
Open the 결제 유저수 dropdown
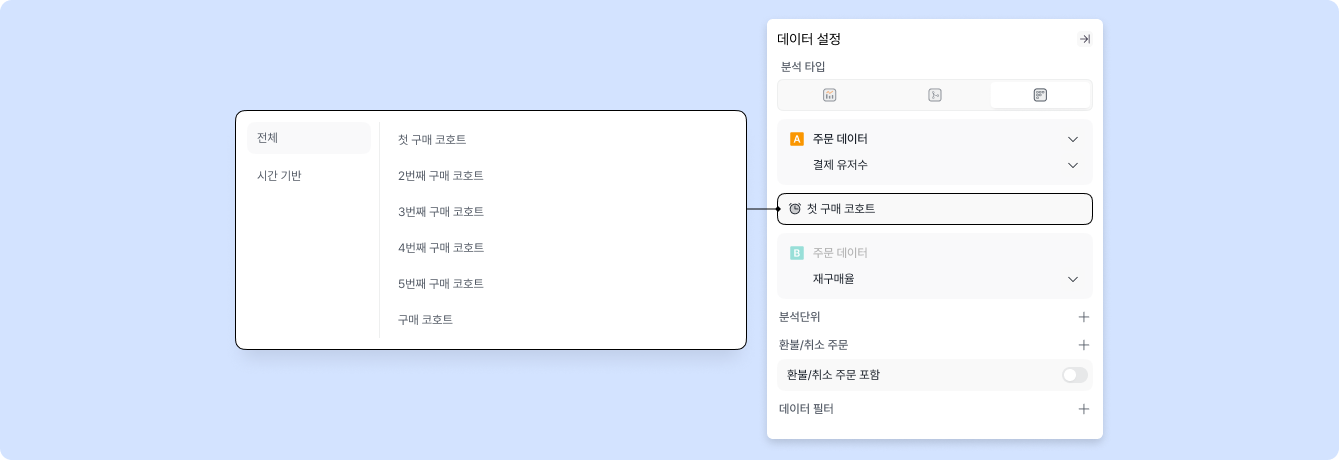(1073, 165)
